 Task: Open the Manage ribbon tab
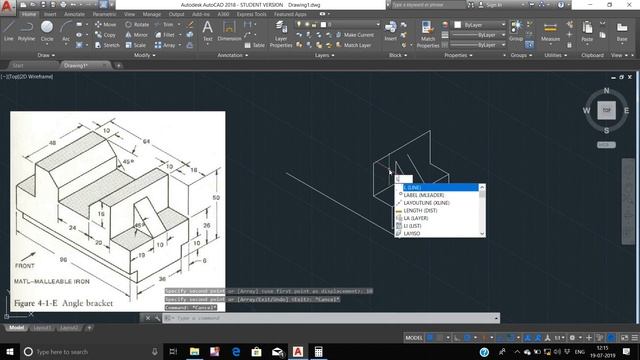[151, 14]
